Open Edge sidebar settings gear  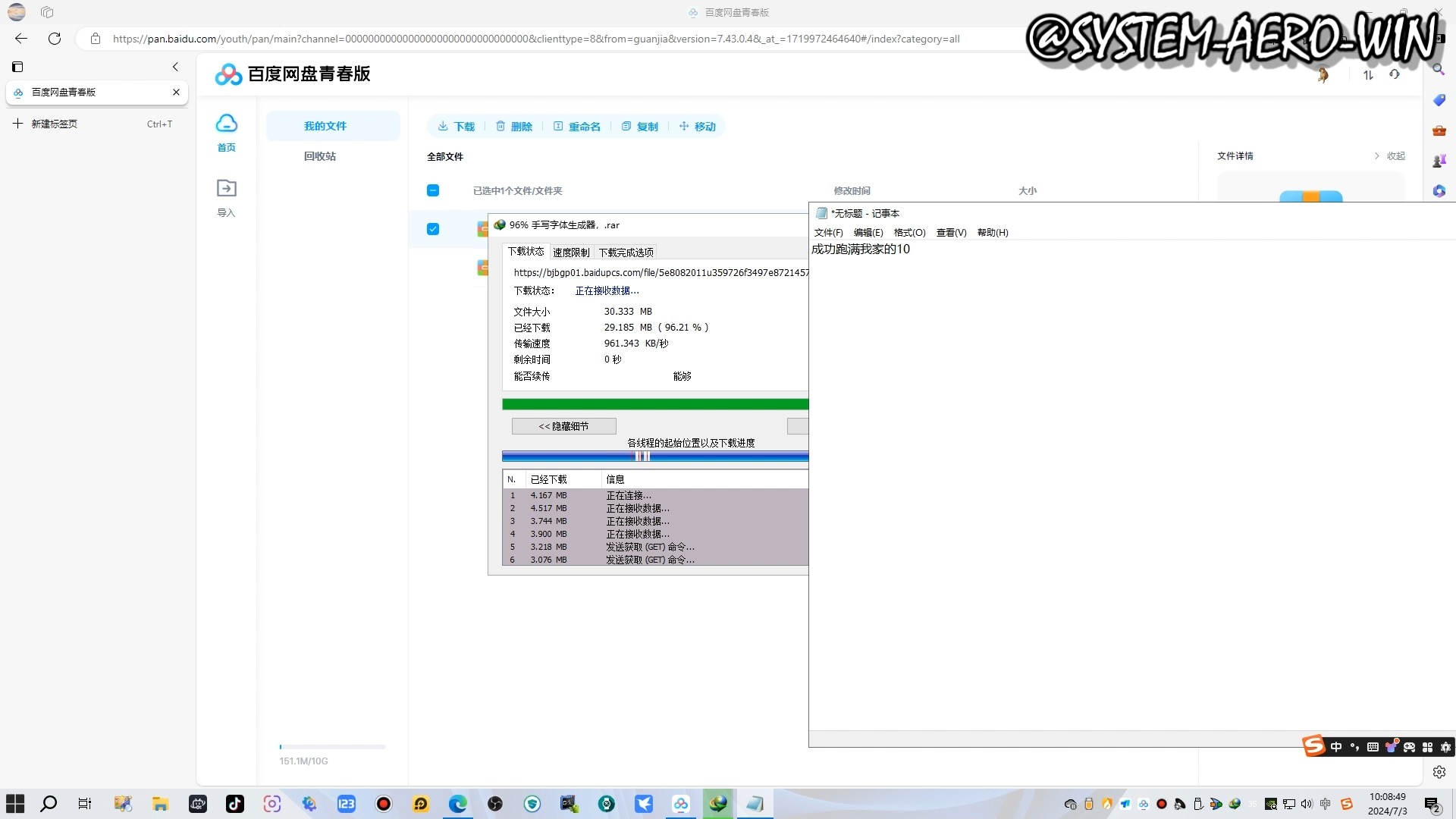tap(1439, 772)
